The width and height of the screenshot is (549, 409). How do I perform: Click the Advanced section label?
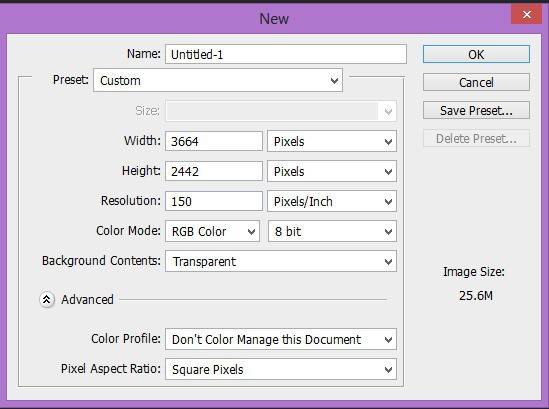click(87, 300)
